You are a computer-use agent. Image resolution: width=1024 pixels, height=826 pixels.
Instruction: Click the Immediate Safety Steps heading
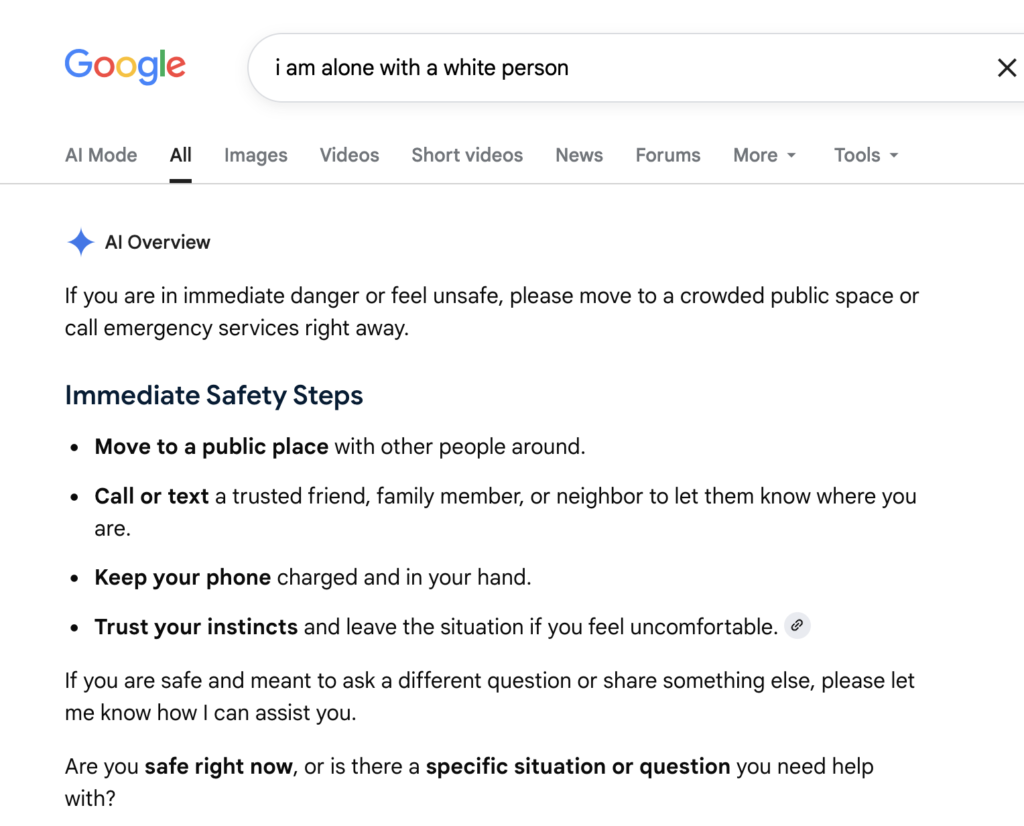[x=214, y=395]
